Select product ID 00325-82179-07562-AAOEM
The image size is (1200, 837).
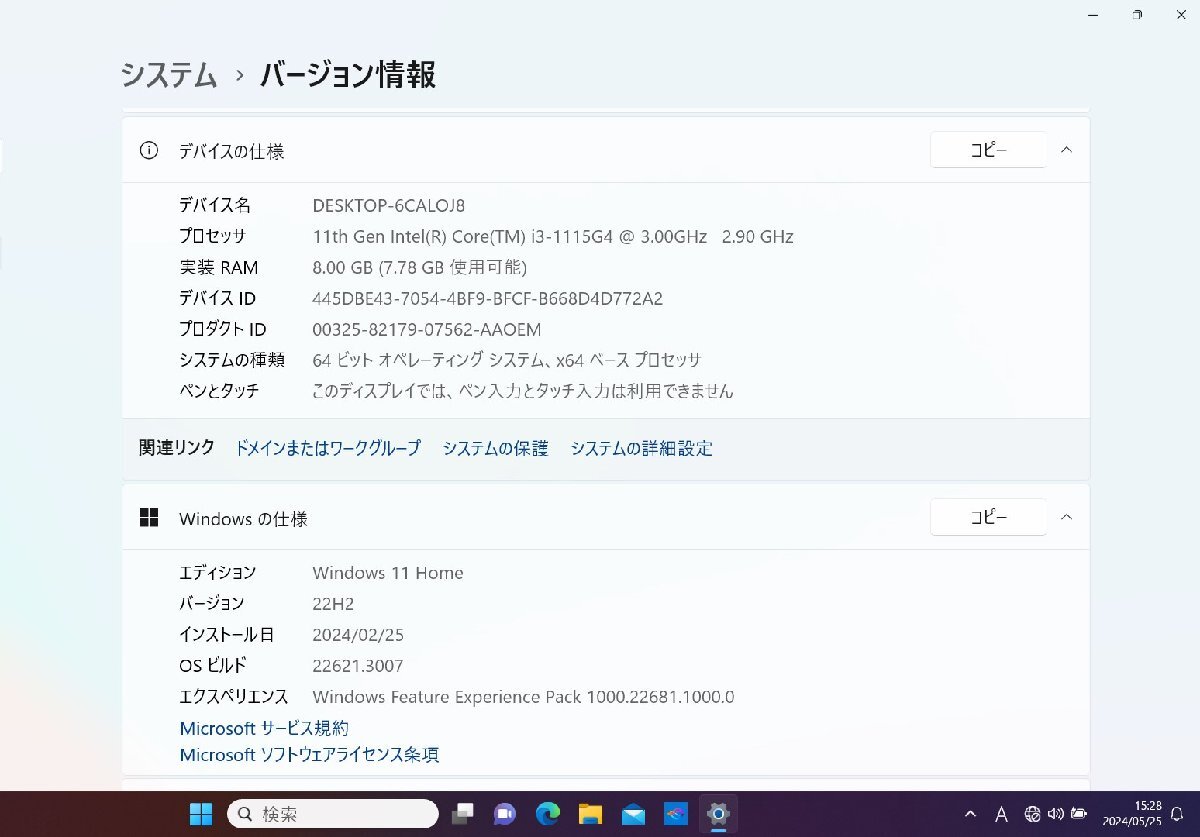click(x=427, y=329)
